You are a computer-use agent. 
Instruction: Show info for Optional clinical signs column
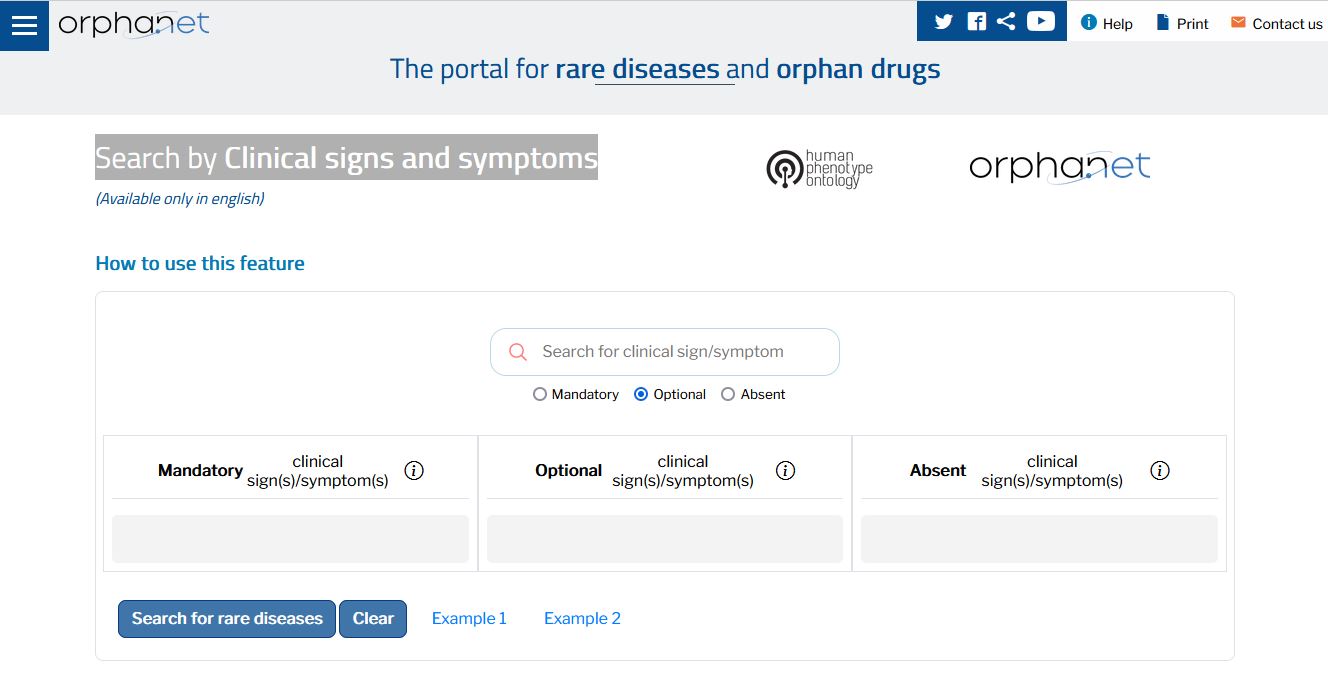pyautogui.click(x=785, y=471)
